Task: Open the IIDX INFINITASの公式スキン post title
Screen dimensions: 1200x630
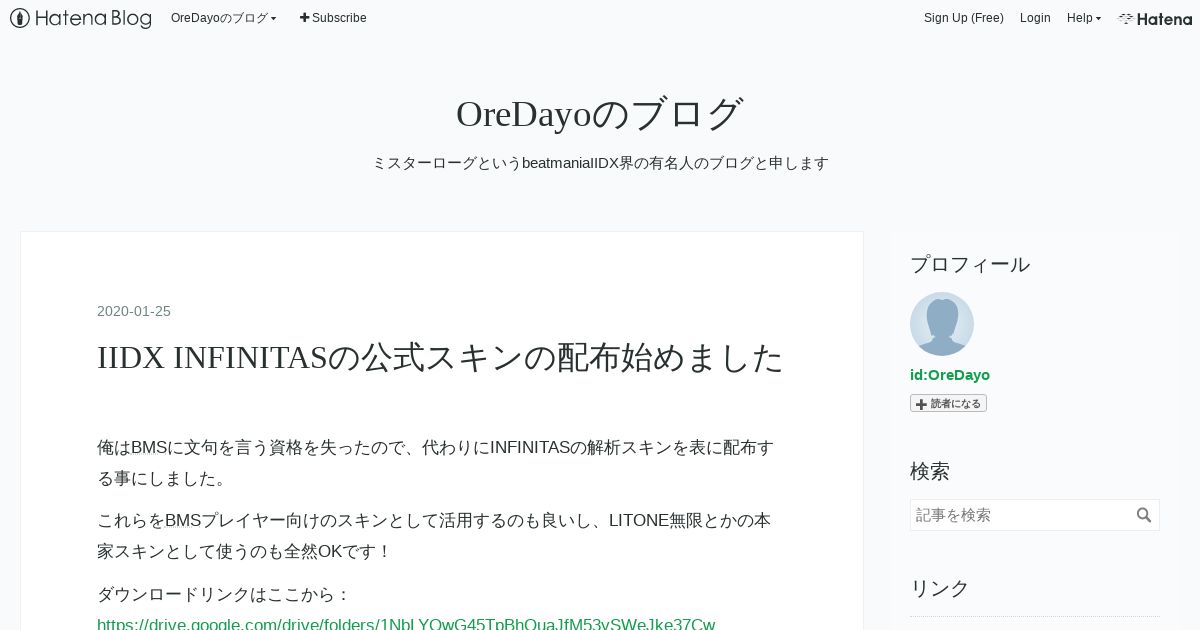Action: tap(440, 357)
